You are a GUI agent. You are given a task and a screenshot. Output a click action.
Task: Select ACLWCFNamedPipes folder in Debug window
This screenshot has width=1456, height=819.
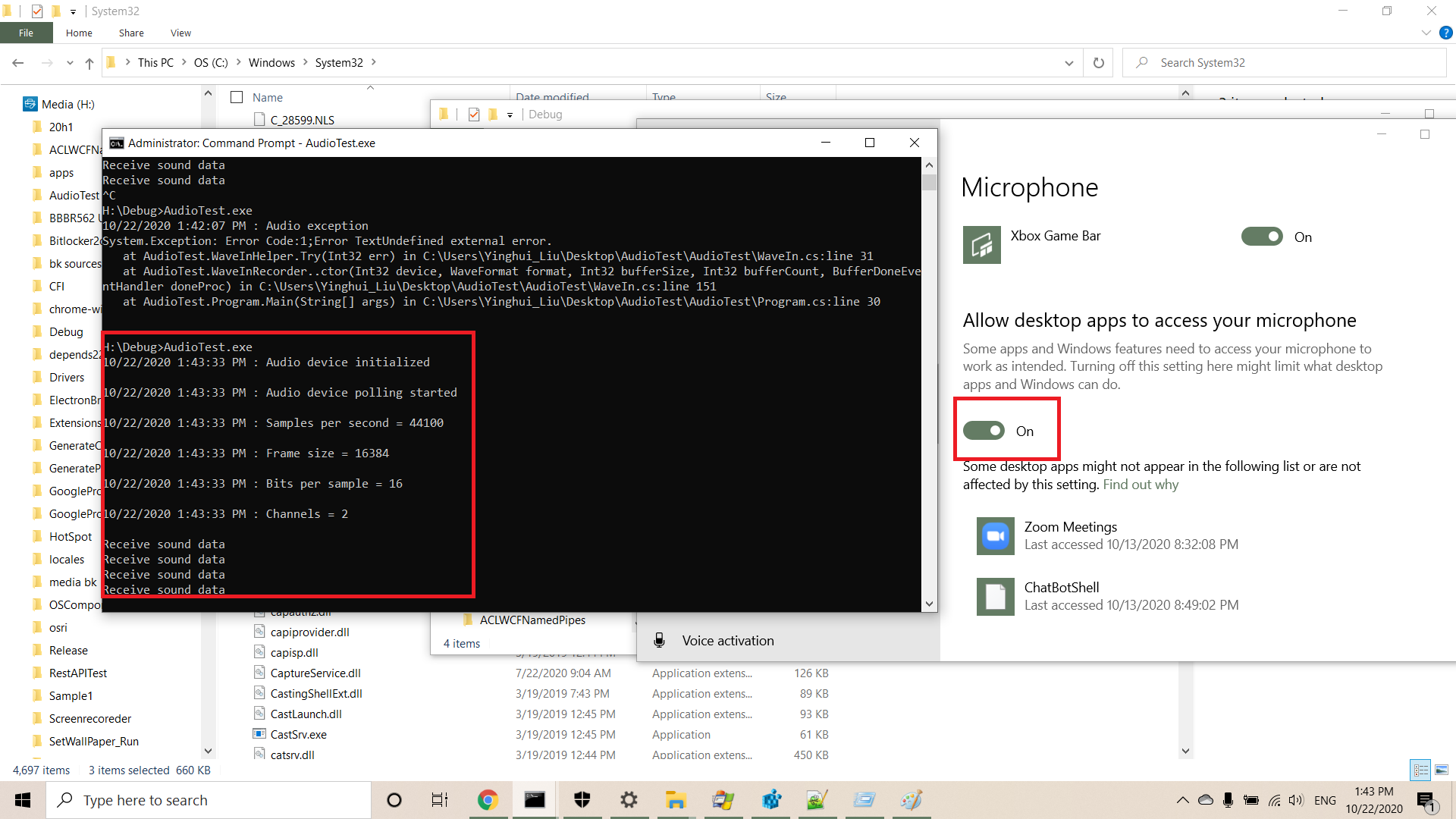point(532,620)
